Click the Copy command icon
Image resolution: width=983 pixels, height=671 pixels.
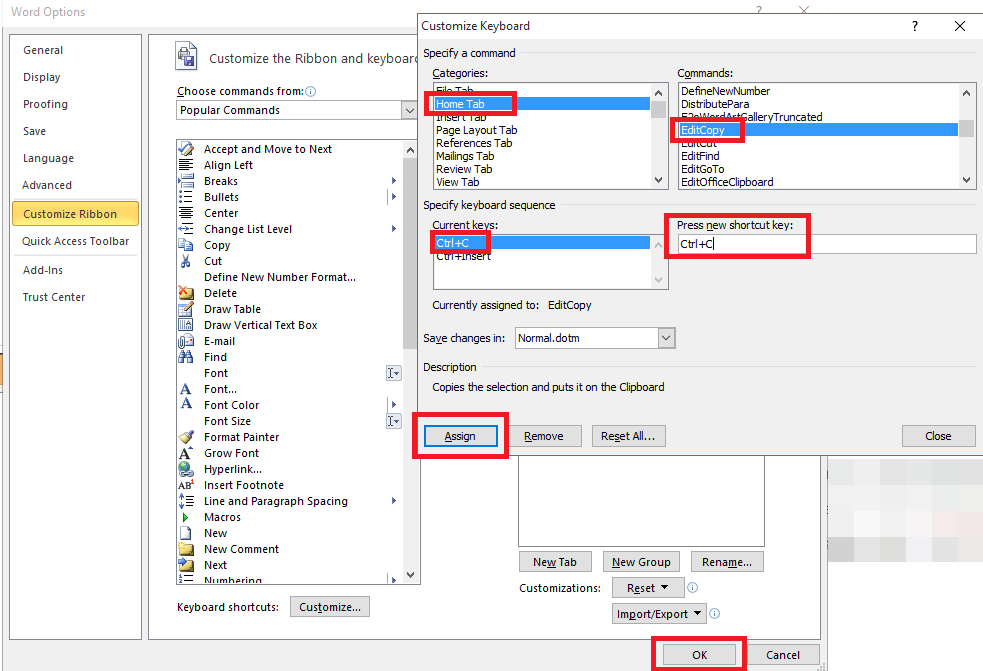[x=186, y=245]
